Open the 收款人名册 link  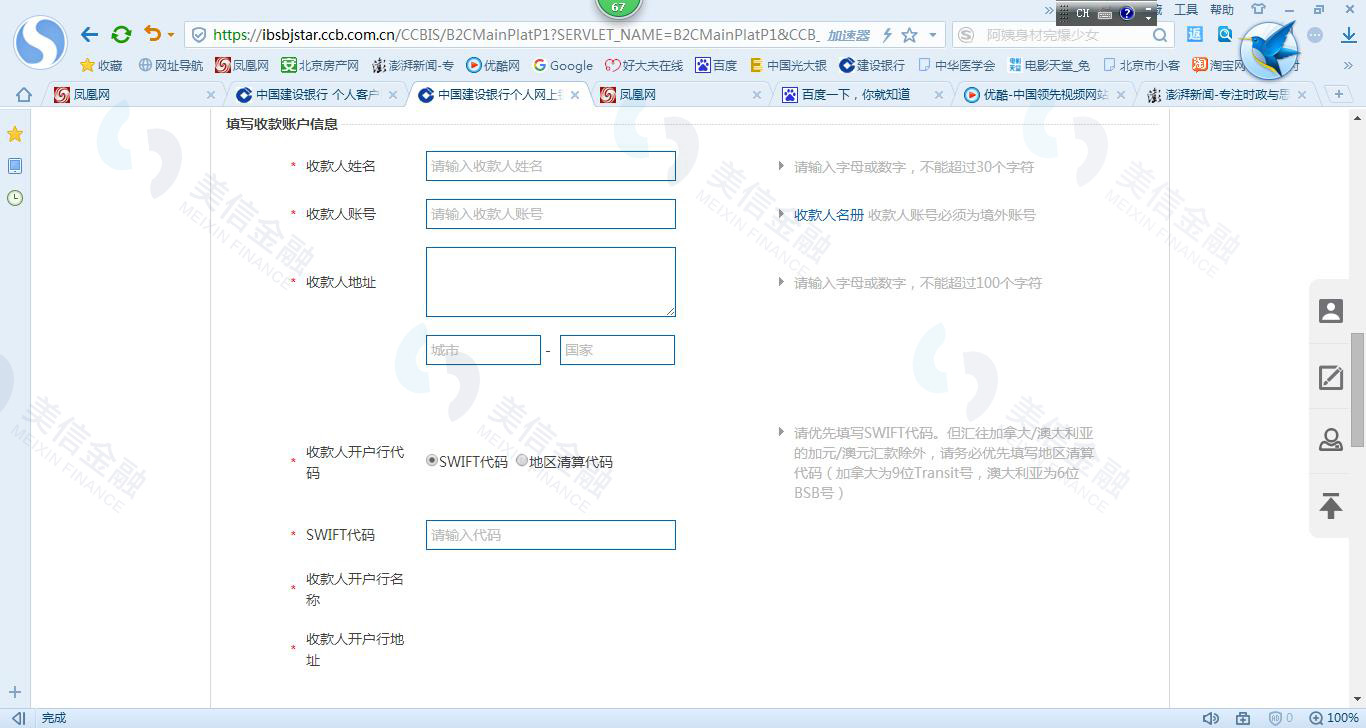pyautogui.click(x=828, y=214)
